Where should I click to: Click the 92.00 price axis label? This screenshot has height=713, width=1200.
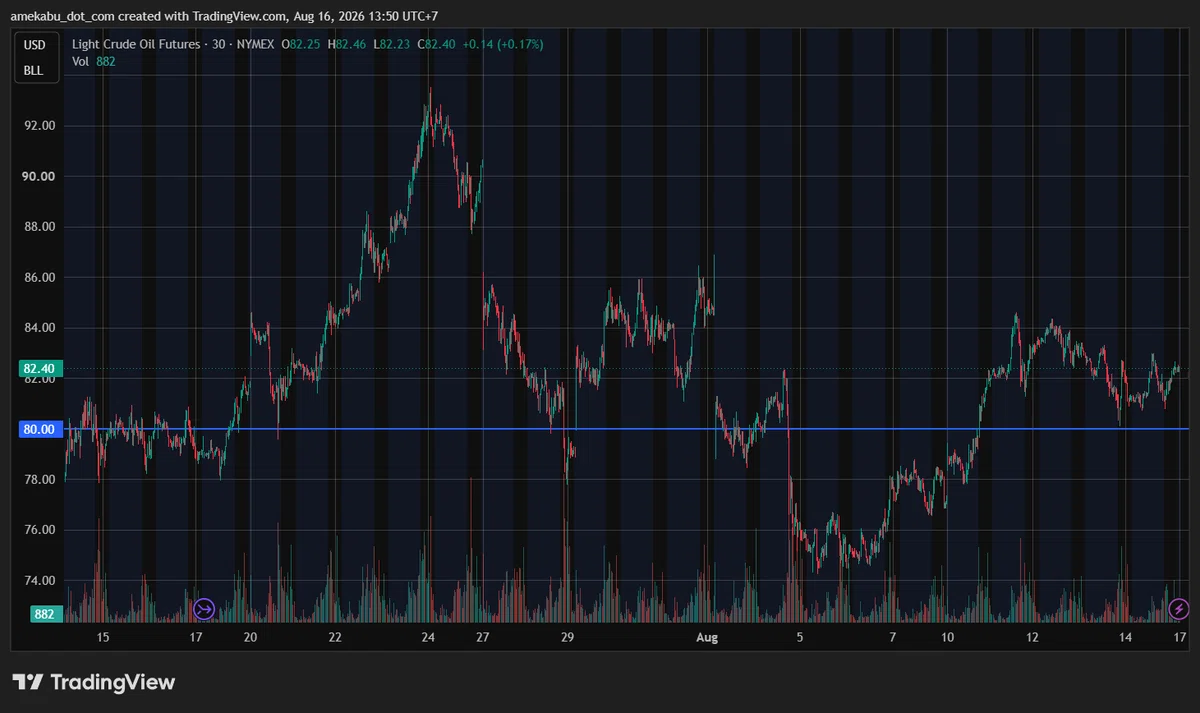coord(39,126)
